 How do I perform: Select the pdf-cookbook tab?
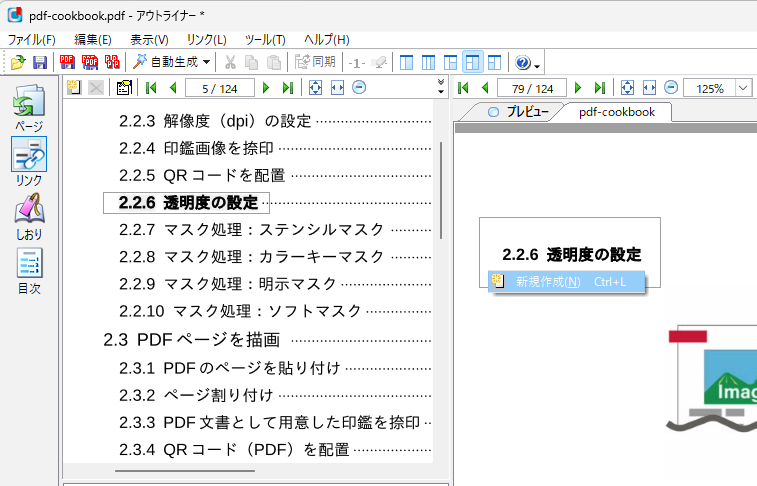click(616, 112)
